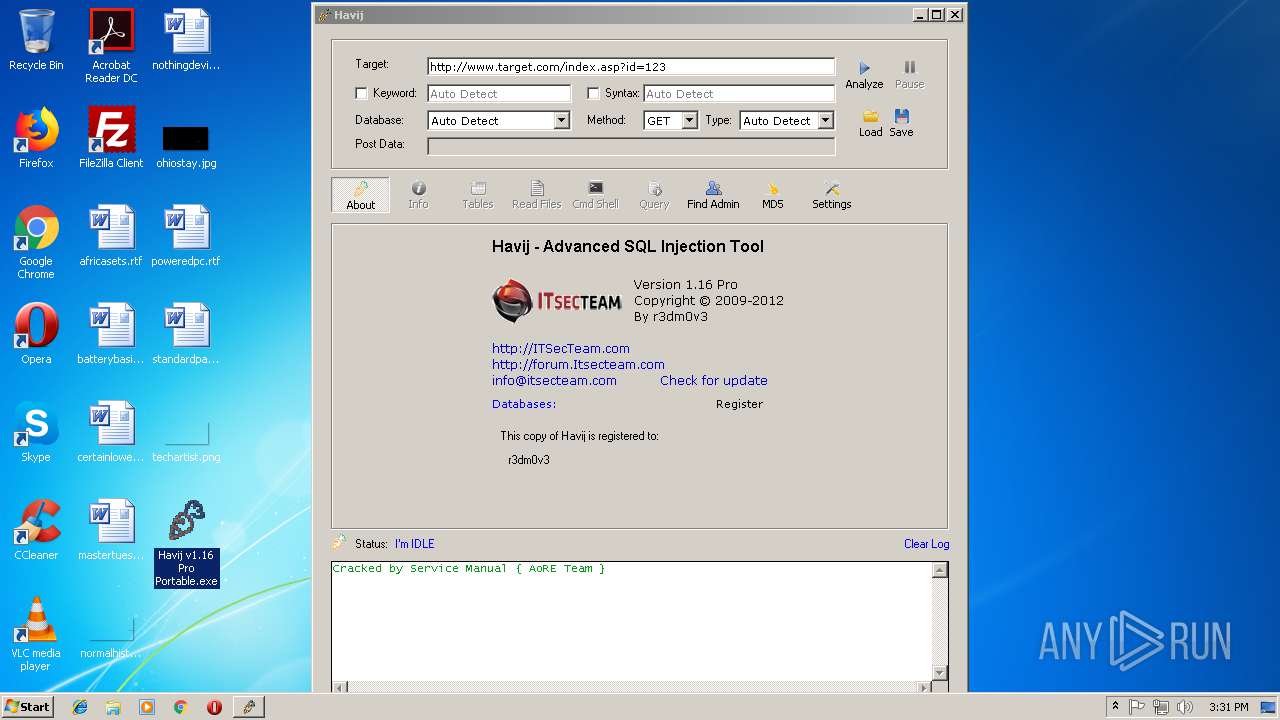Select the VLC media player icon
The width and height of the screenshot is (1280, 720).
[x=36, y=634]
